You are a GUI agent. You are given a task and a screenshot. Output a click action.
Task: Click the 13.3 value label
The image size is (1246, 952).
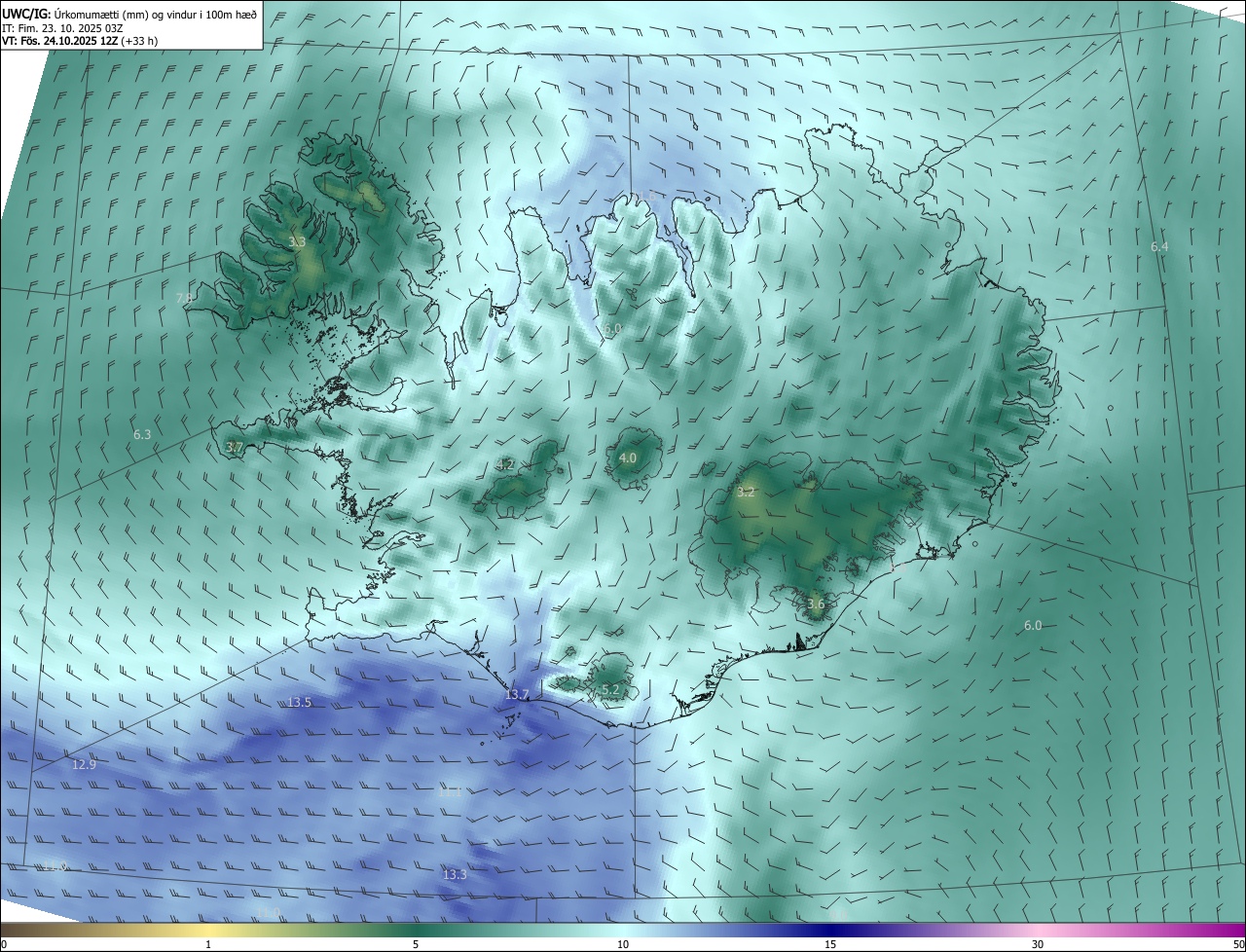point(455,875)
